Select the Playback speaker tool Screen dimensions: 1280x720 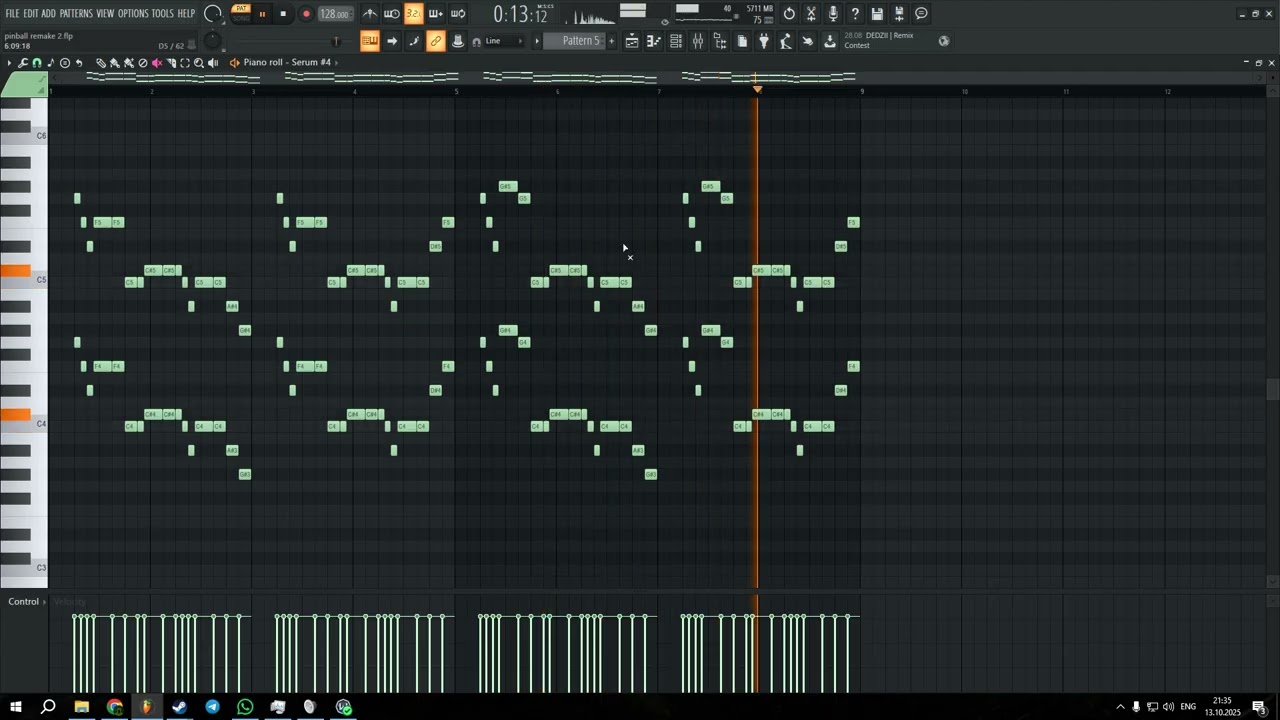coord(213,62)
